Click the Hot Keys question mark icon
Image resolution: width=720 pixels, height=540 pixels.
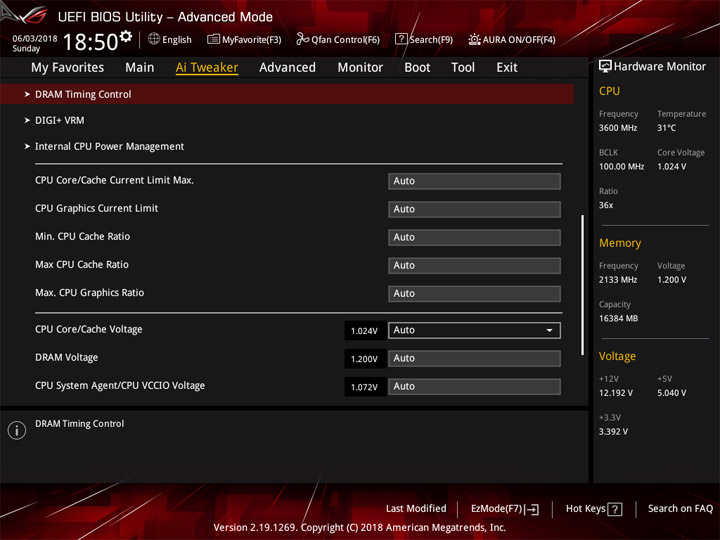(615, 509)
